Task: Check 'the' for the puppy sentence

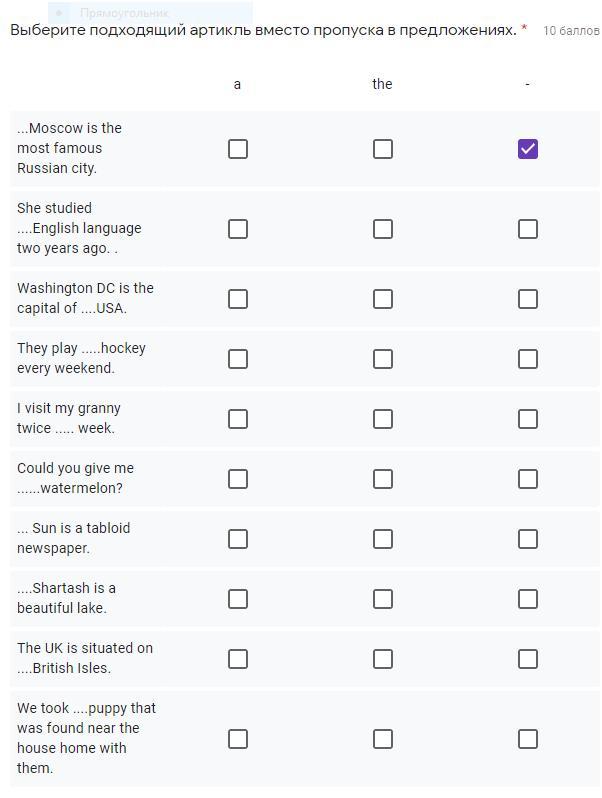Action: point(383,739)
